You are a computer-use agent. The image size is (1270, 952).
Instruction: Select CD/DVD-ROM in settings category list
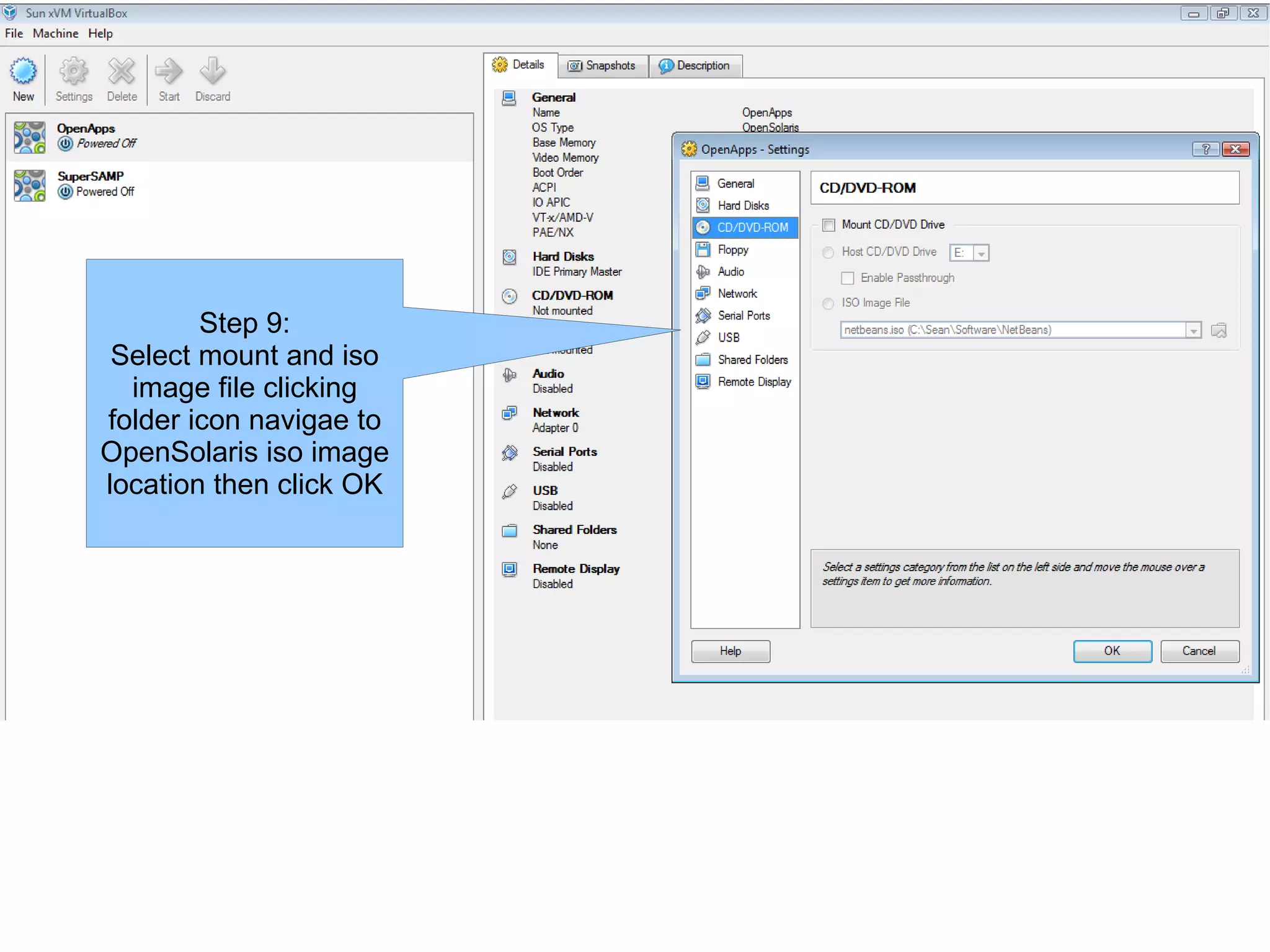click(x=744, y=228)
